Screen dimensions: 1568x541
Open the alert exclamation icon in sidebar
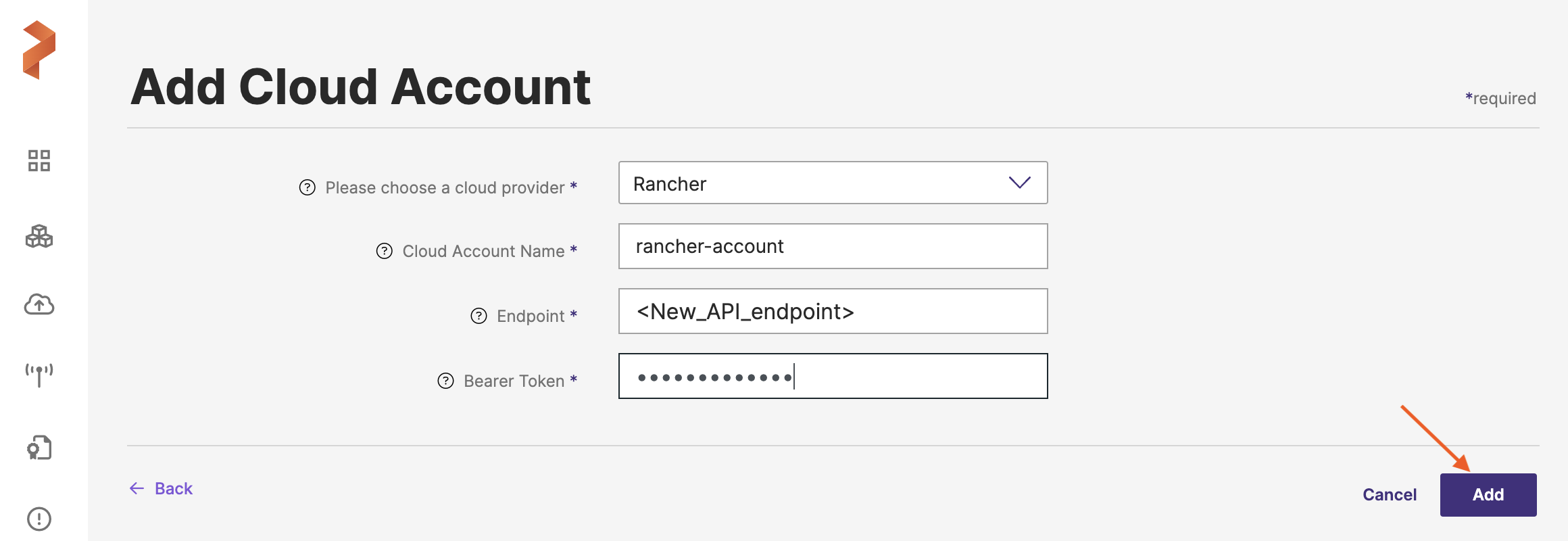click(39, 519)
